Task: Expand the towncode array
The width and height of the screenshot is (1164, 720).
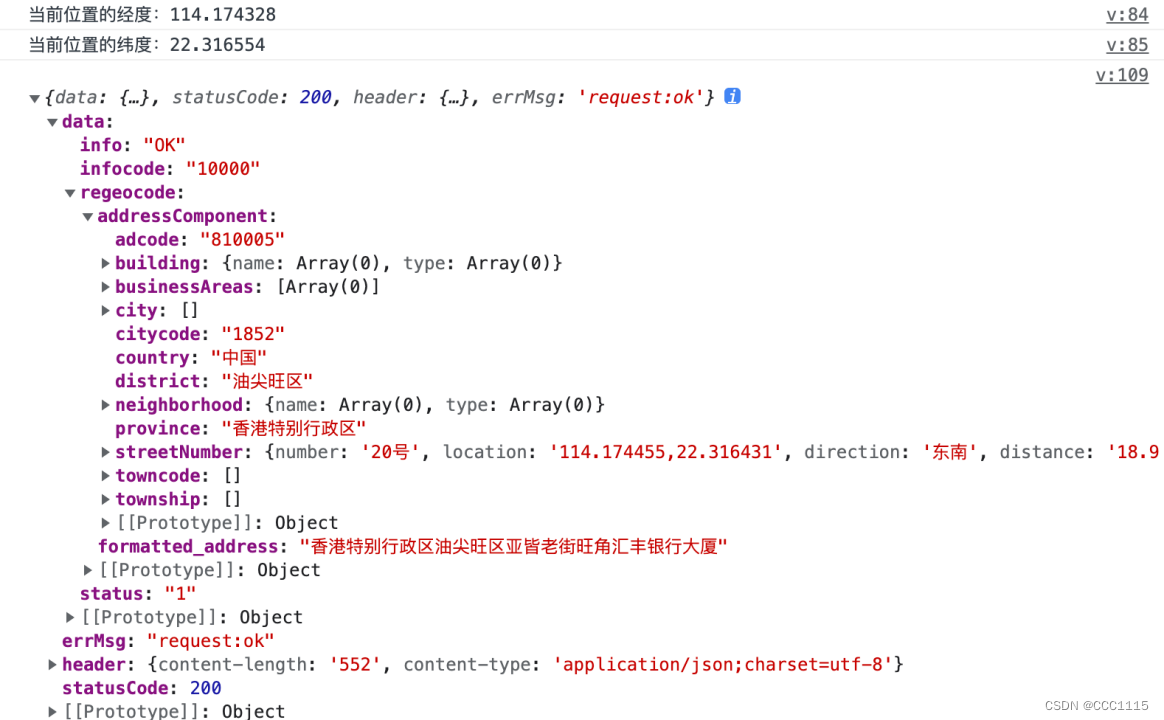Action: click(105, 476)
